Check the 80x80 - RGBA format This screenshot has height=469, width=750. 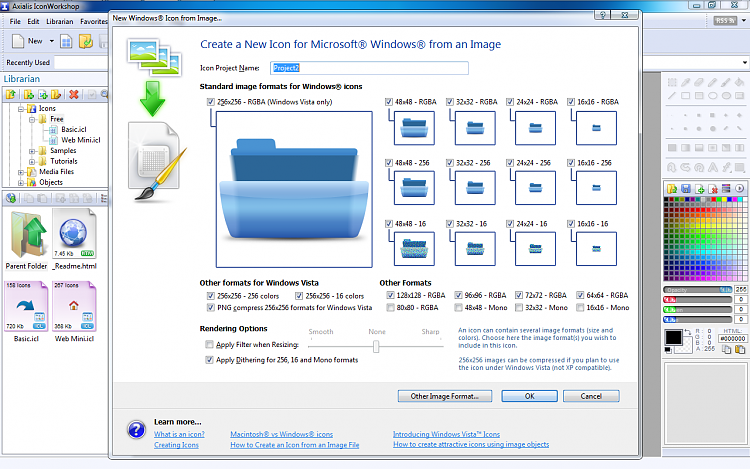tap(390, 307)
